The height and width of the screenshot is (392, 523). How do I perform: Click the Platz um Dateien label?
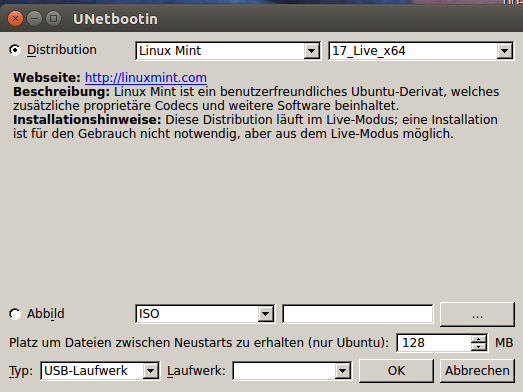(x=199, y=343)
